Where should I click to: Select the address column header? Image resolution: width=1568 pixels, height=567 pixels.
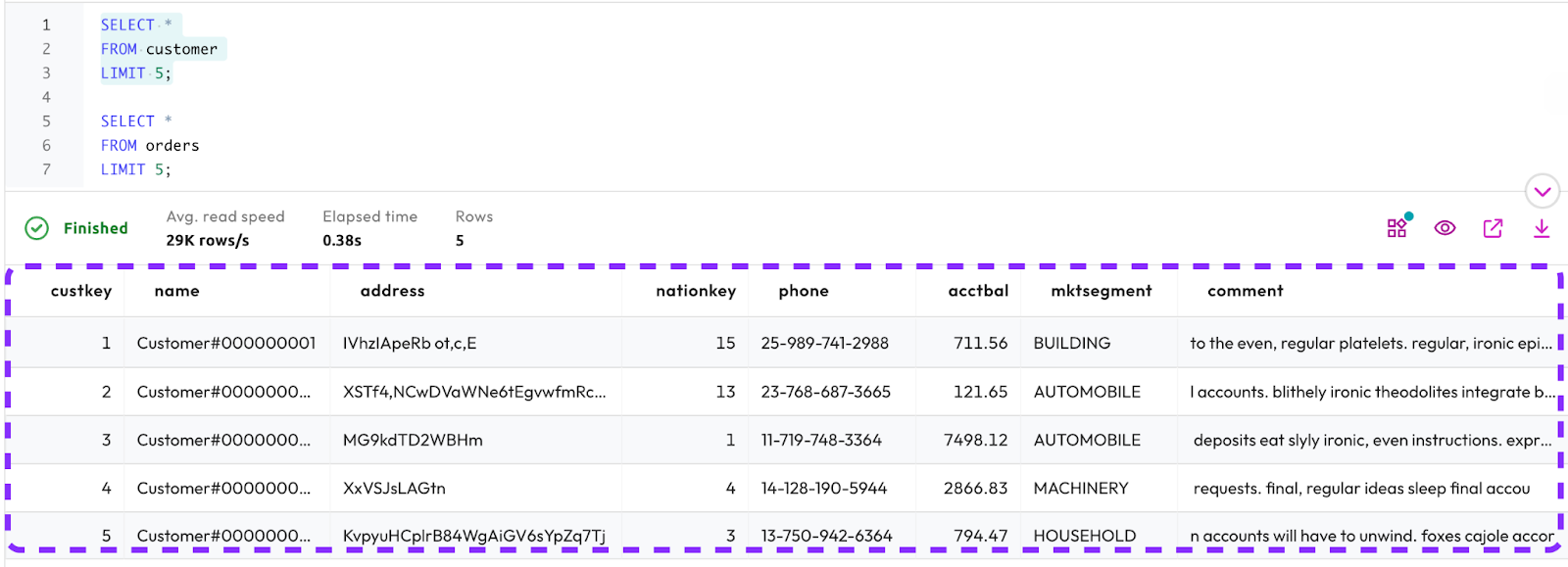pos(392,291)
